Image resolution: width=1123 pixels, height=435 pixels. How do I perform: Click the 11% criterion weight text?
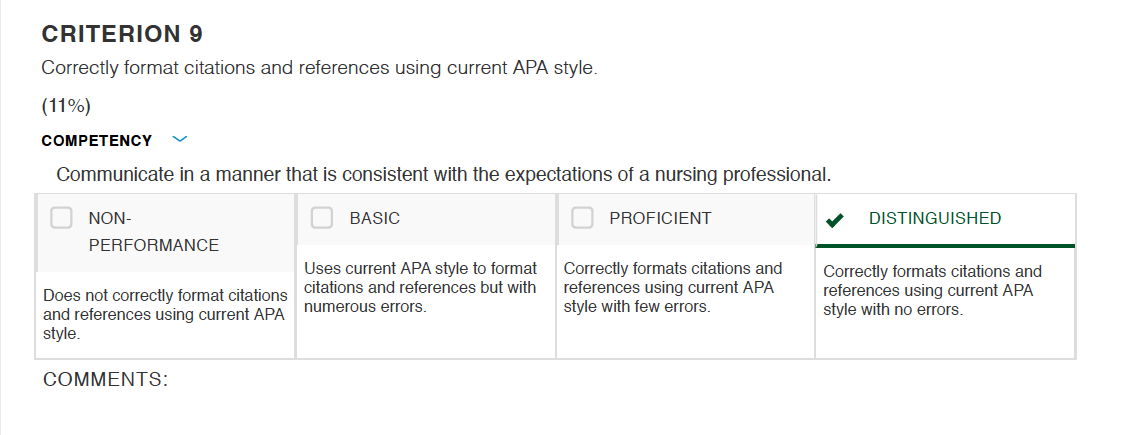66,106
